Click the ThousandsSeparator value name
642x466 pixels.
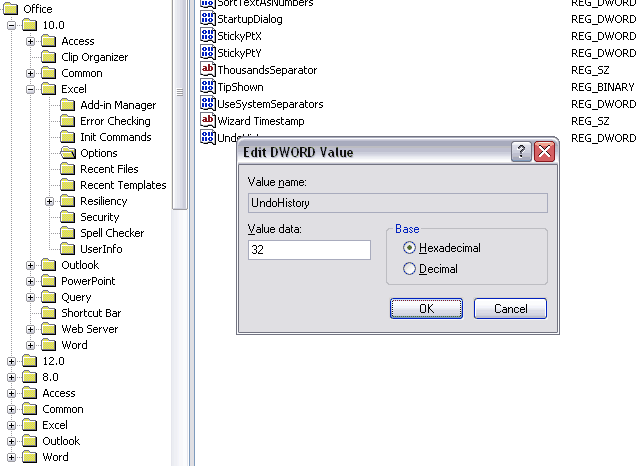coord(267,70)
